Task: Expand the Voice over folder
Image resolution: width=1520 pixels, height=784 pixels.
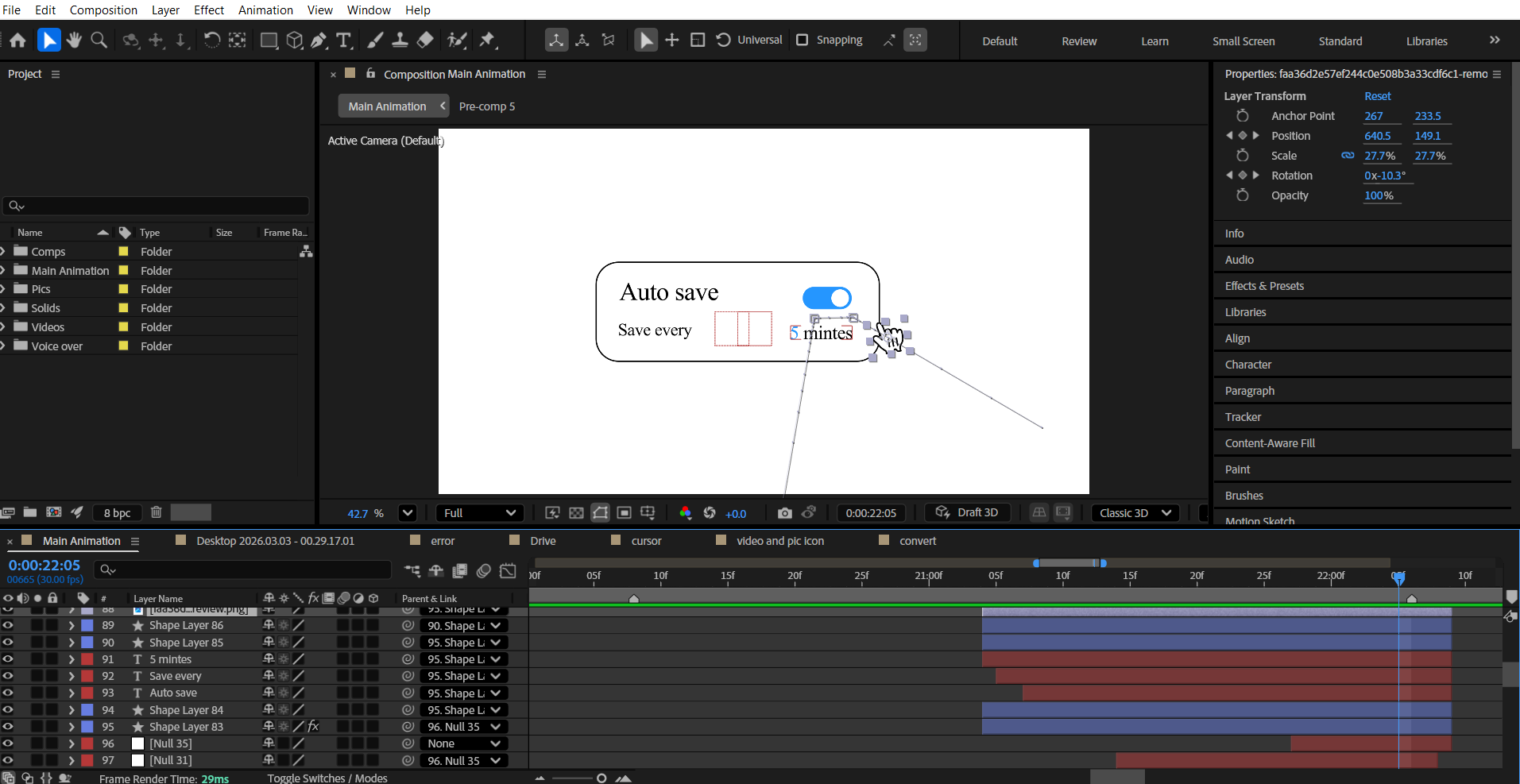Action: point(4,346)
